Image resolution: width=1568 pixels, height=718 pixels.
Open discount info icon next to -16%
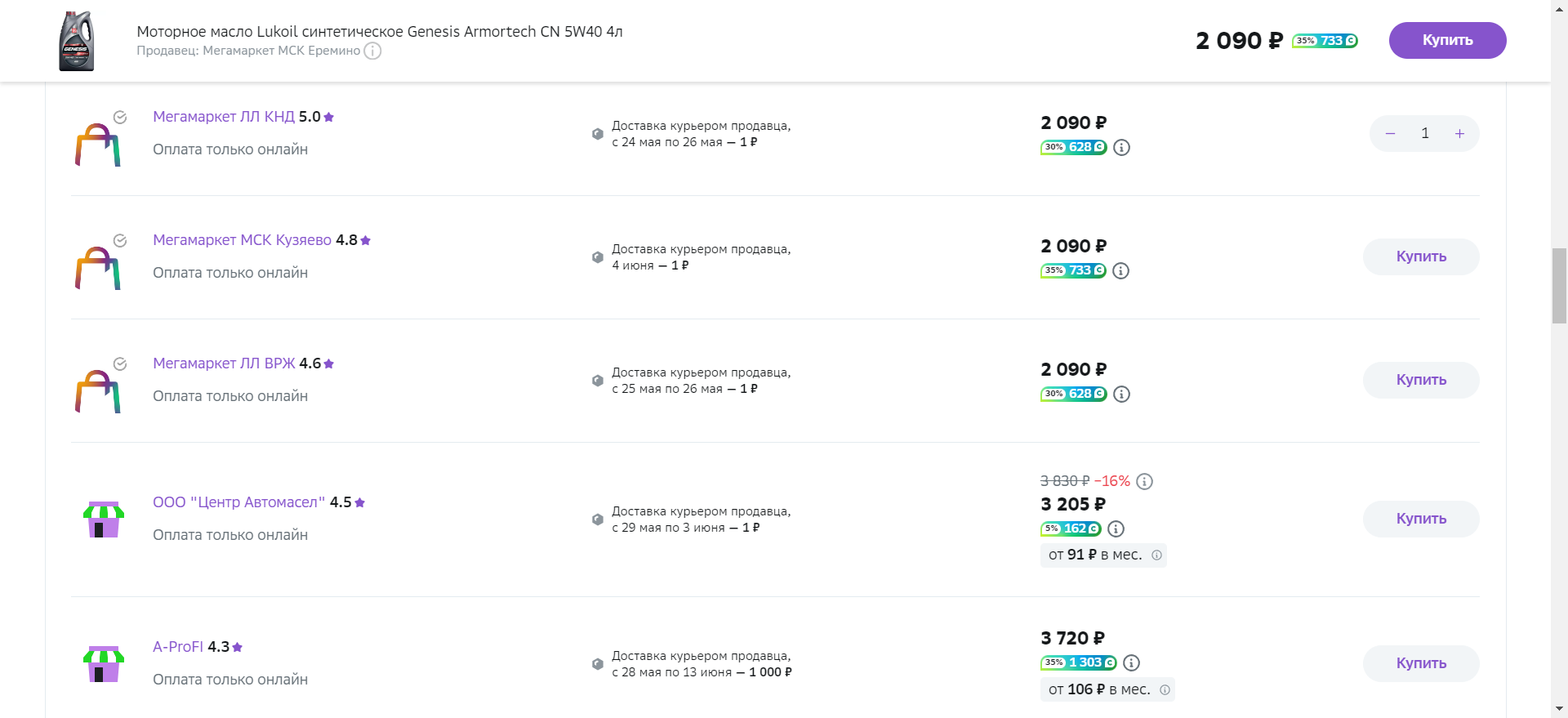tap(1145, 481)
